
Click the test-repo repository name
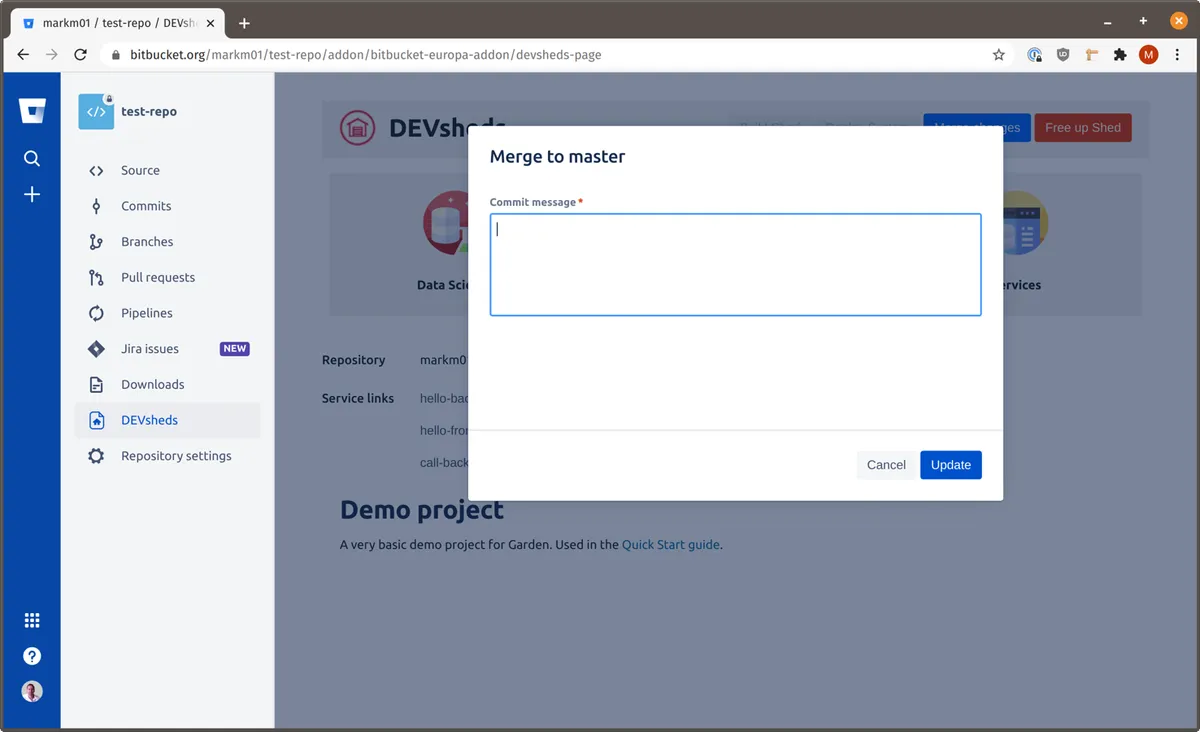(x=149, y=112)
